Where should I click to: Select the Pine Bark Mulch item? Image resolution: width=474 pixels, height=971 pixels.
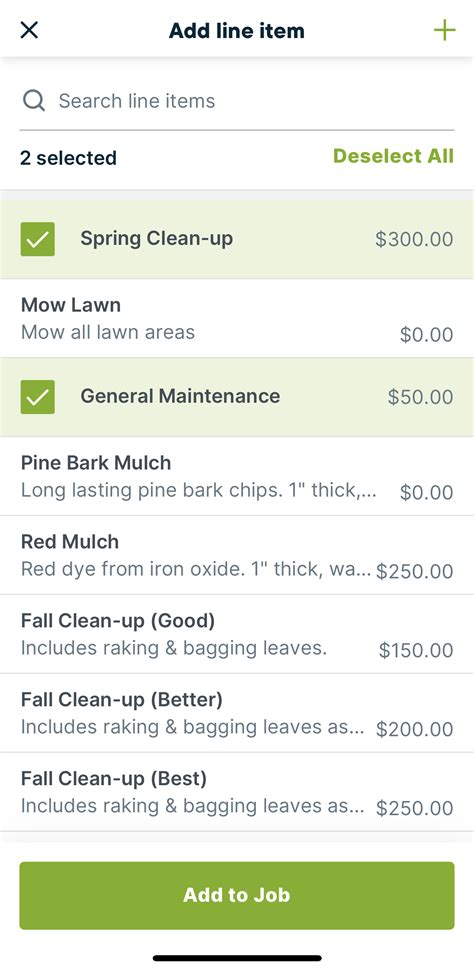[x=237, y=476]
